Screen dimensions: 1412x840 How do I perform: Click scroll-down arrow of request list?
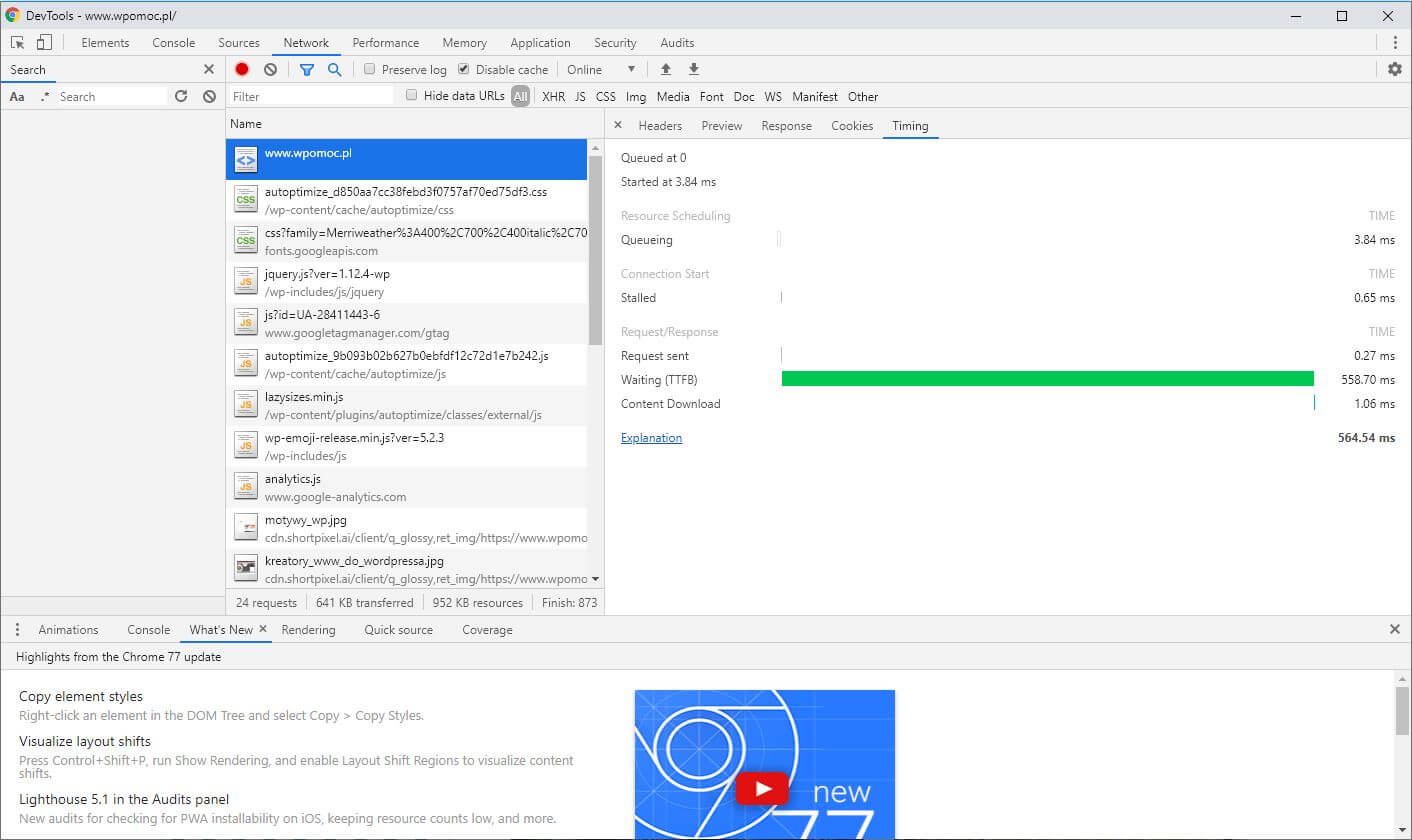pyautogui.click(x=596, y=579)
